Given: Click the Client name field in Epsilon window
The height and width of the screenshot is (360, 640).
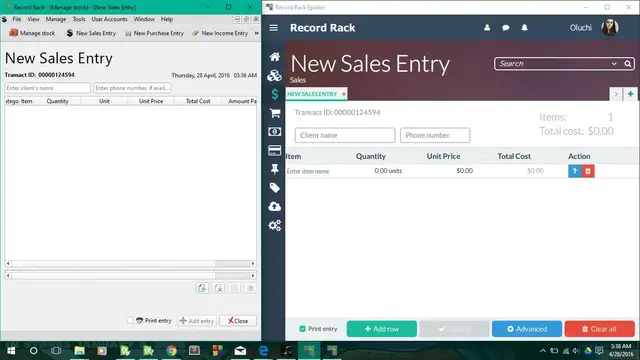Looking at the screenshot, I should (x=345, y=135).
